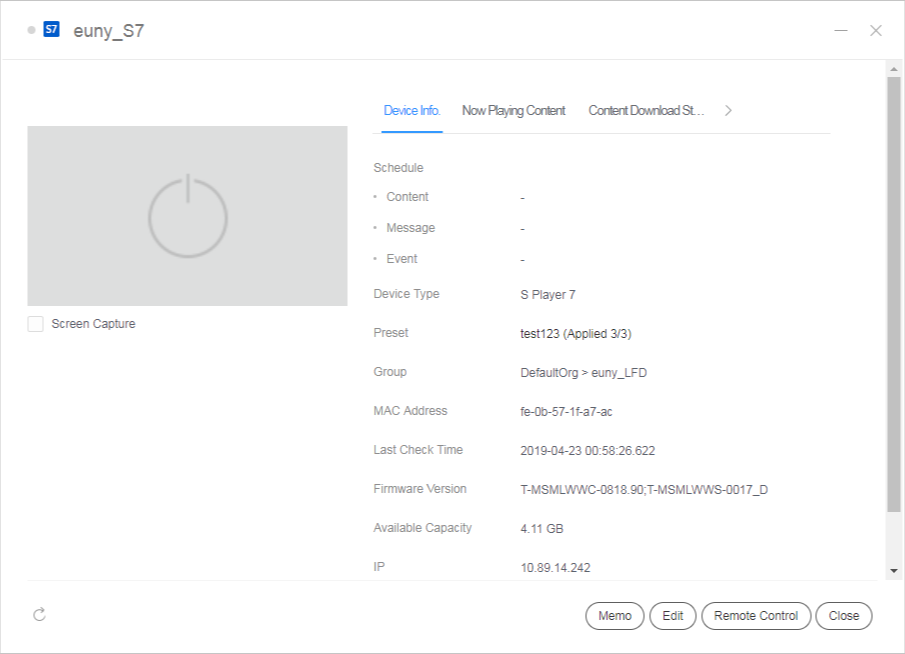Click the scrollbar down arrow
This screenshot has width=905, height=654.
(894, 570)
